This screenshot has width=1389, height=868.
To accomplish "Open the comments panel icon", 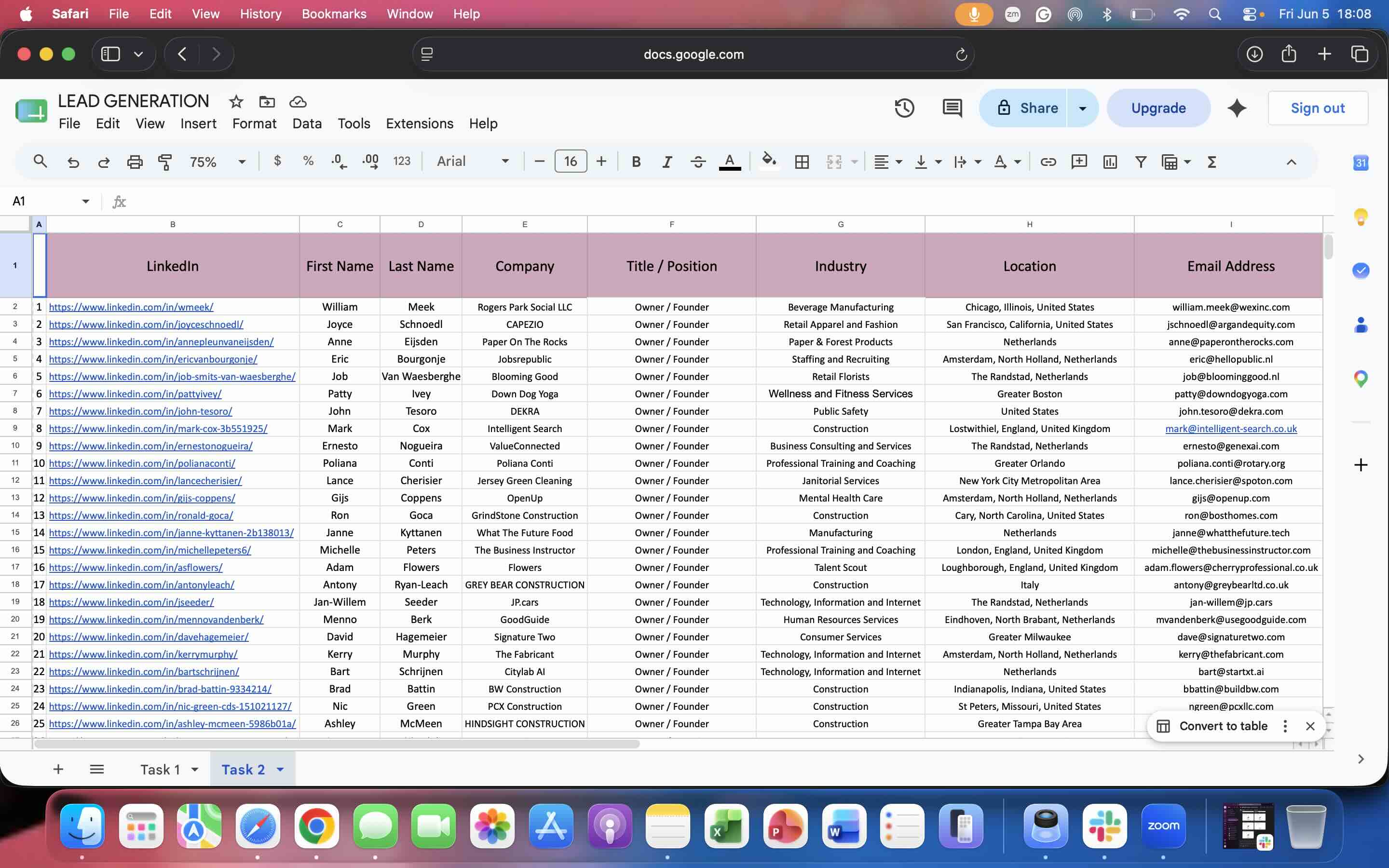I will [952, 108].
